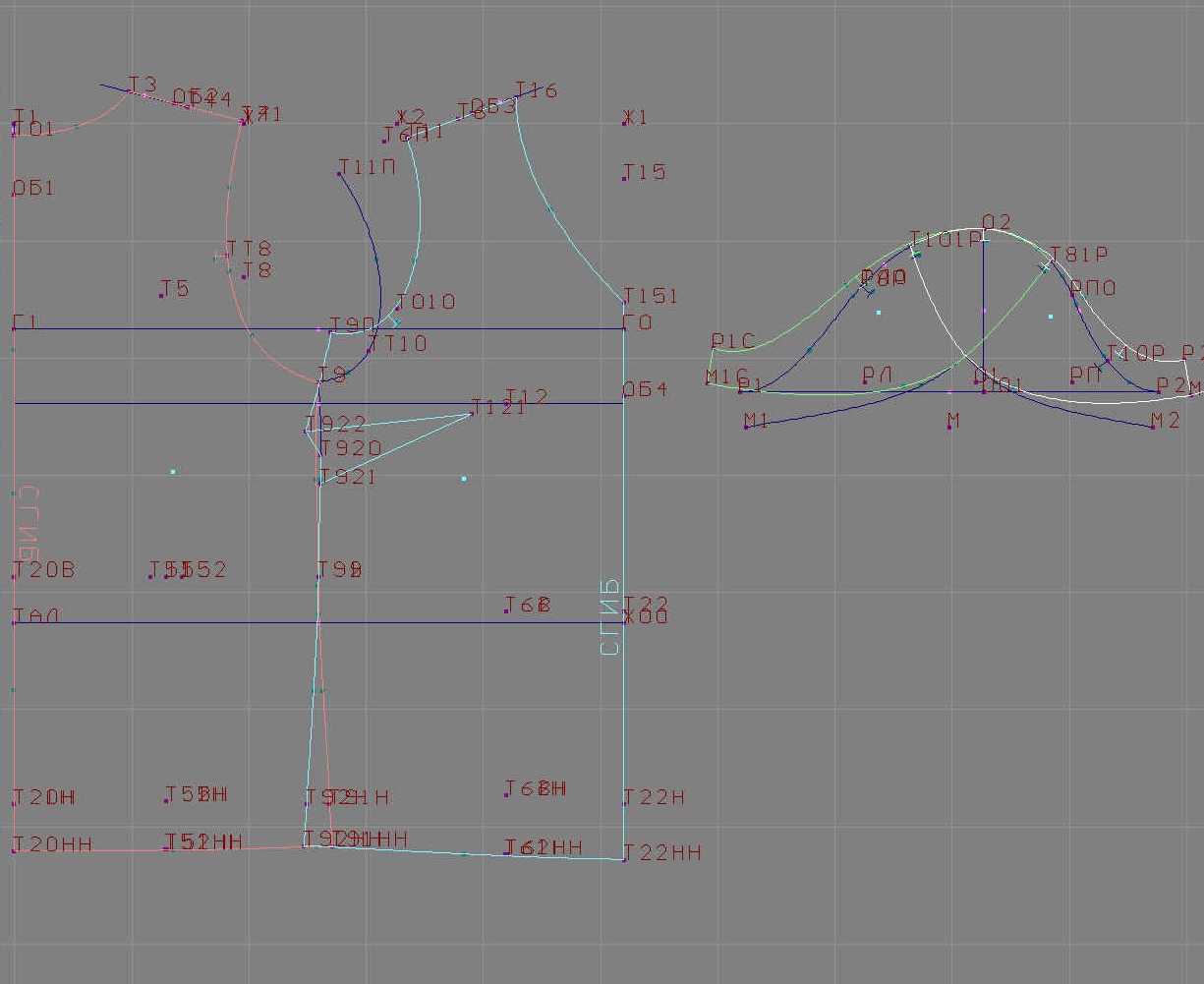Select the T5 point marker
The height and width of the screenshot is (984, 1204).
click(x=161, y=295)
